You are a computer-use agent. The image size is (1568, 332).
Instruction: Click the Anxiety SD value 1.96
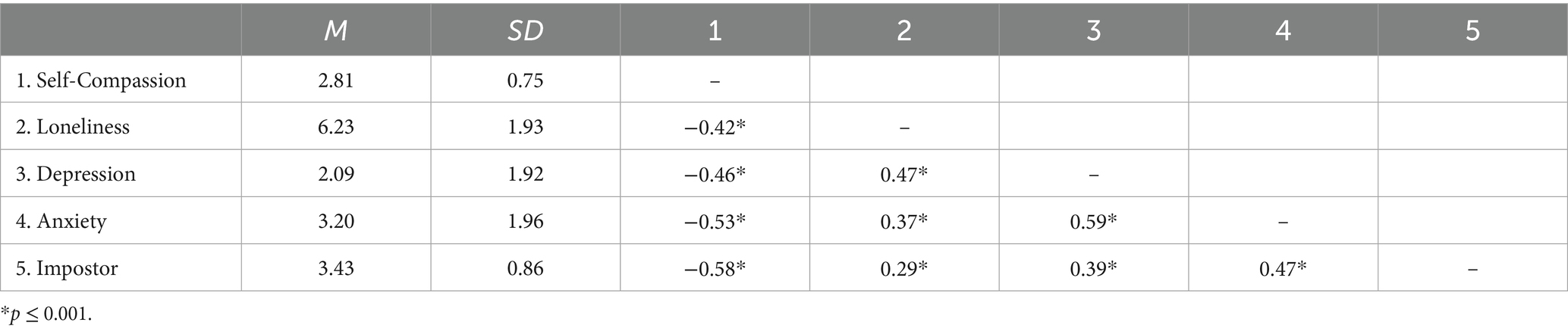point(525,221)
